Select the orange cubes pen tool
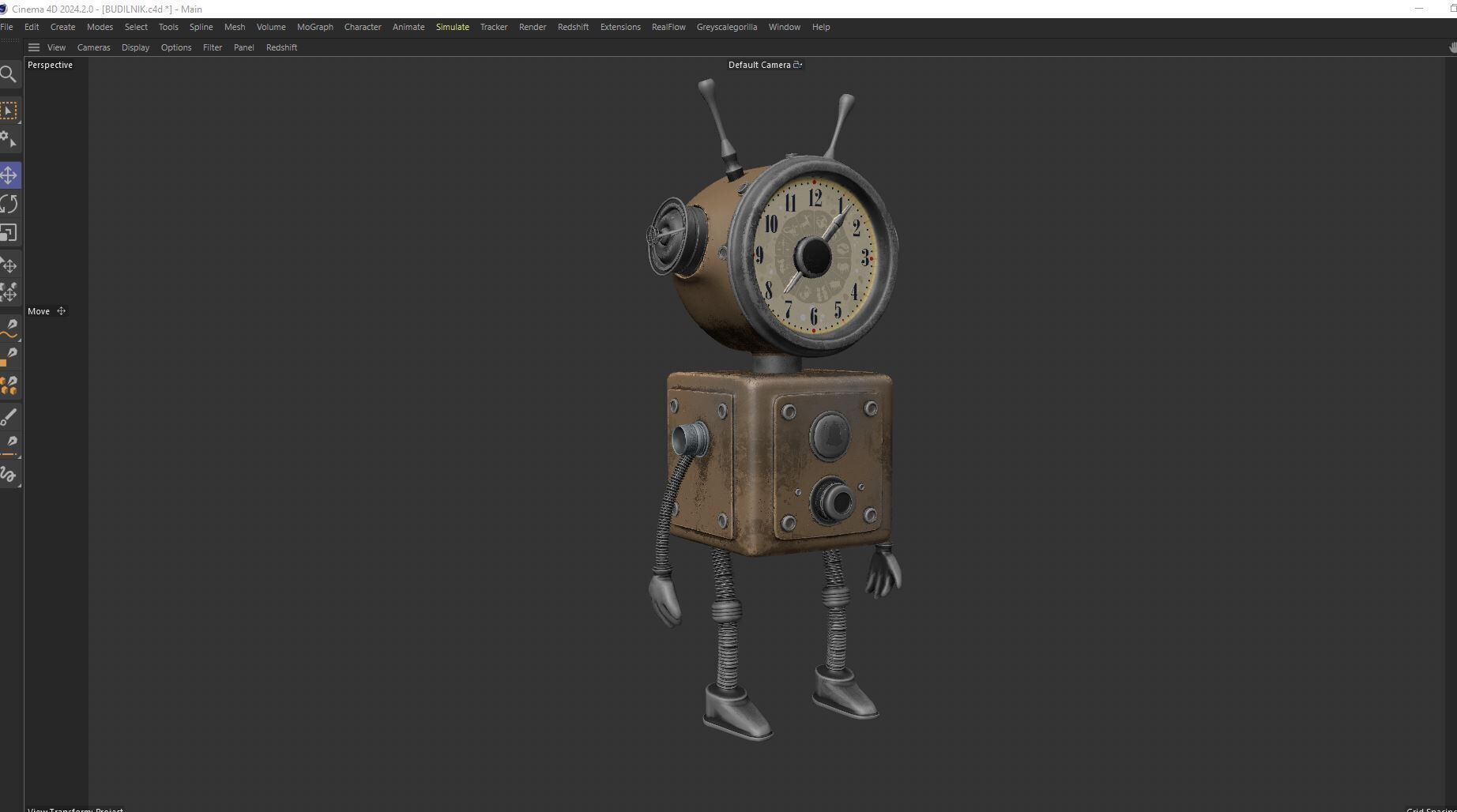 9,385
